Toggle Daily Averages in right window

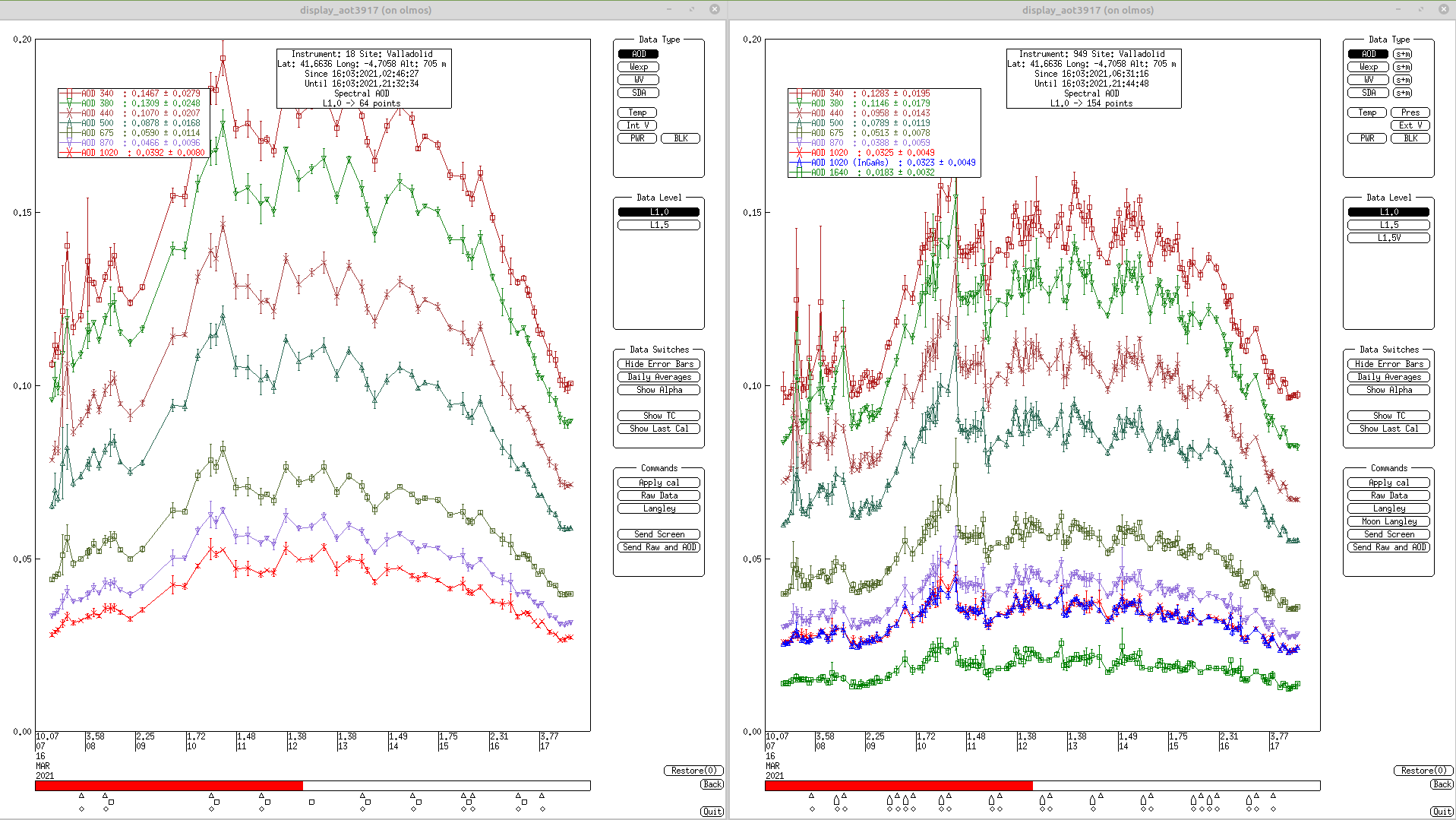pos(1388,377)
